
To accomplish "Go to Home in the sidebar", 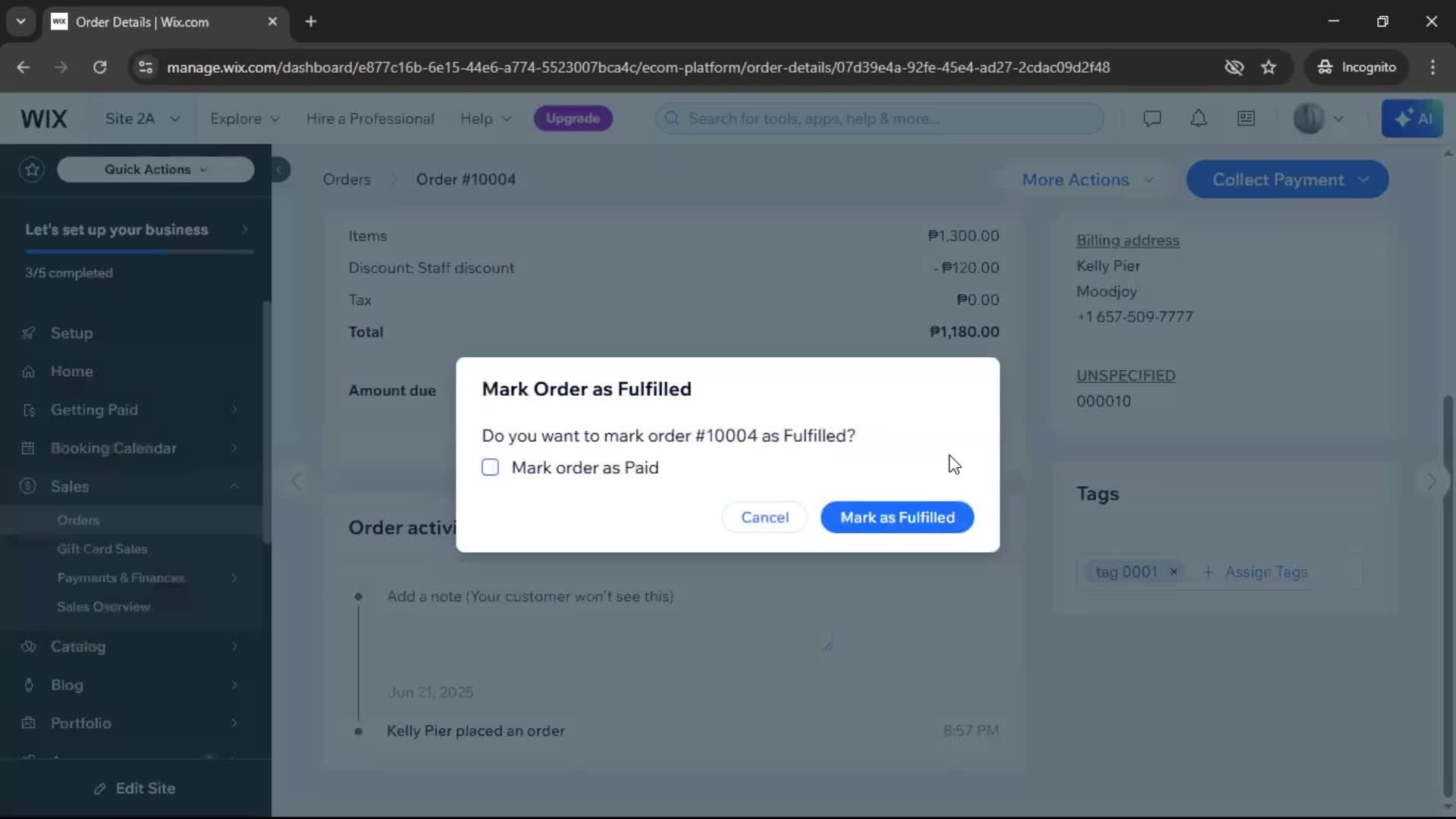I will coord(72,372).
